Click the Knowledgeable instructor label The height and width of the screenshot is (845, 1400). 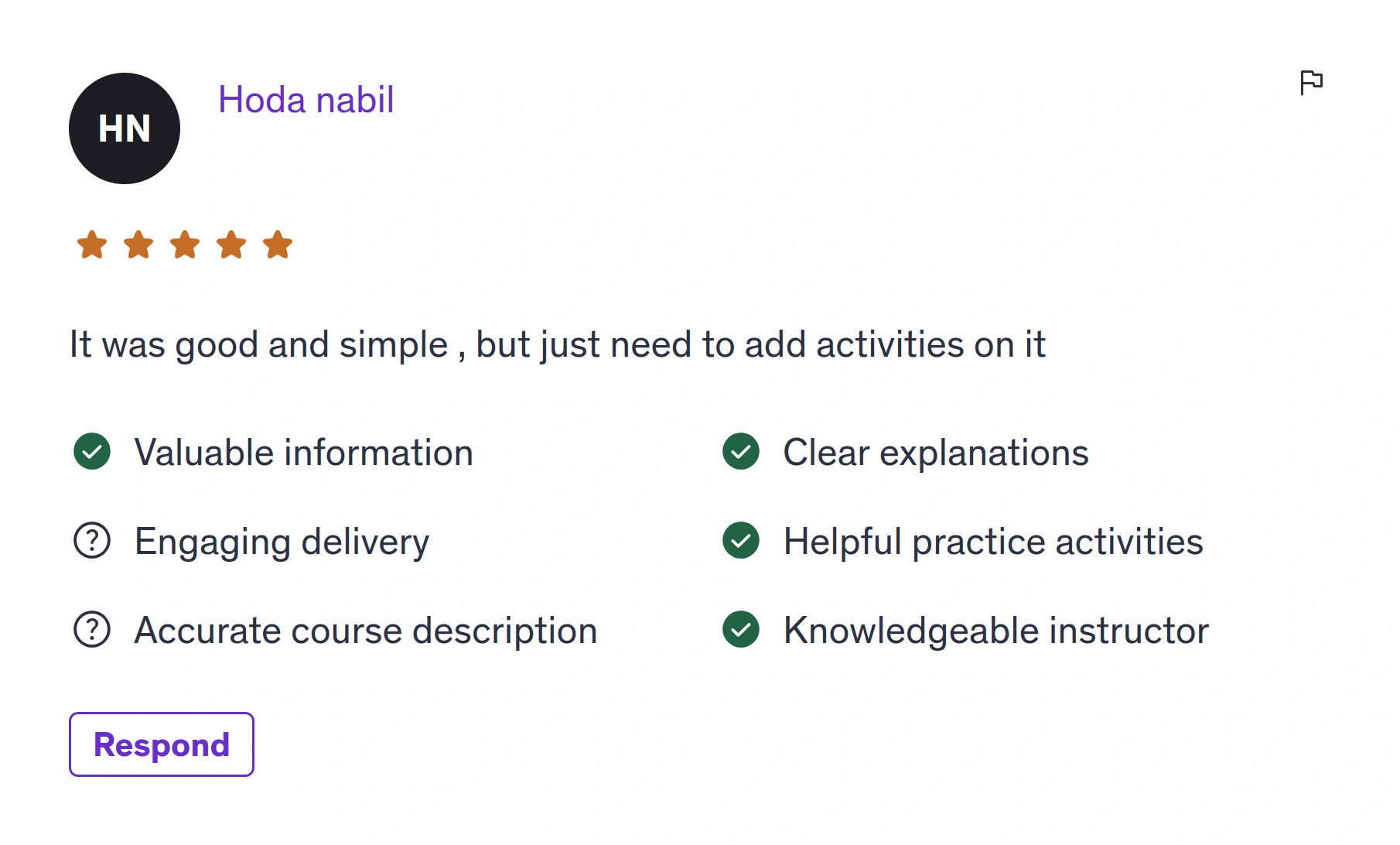click(996, 631)
